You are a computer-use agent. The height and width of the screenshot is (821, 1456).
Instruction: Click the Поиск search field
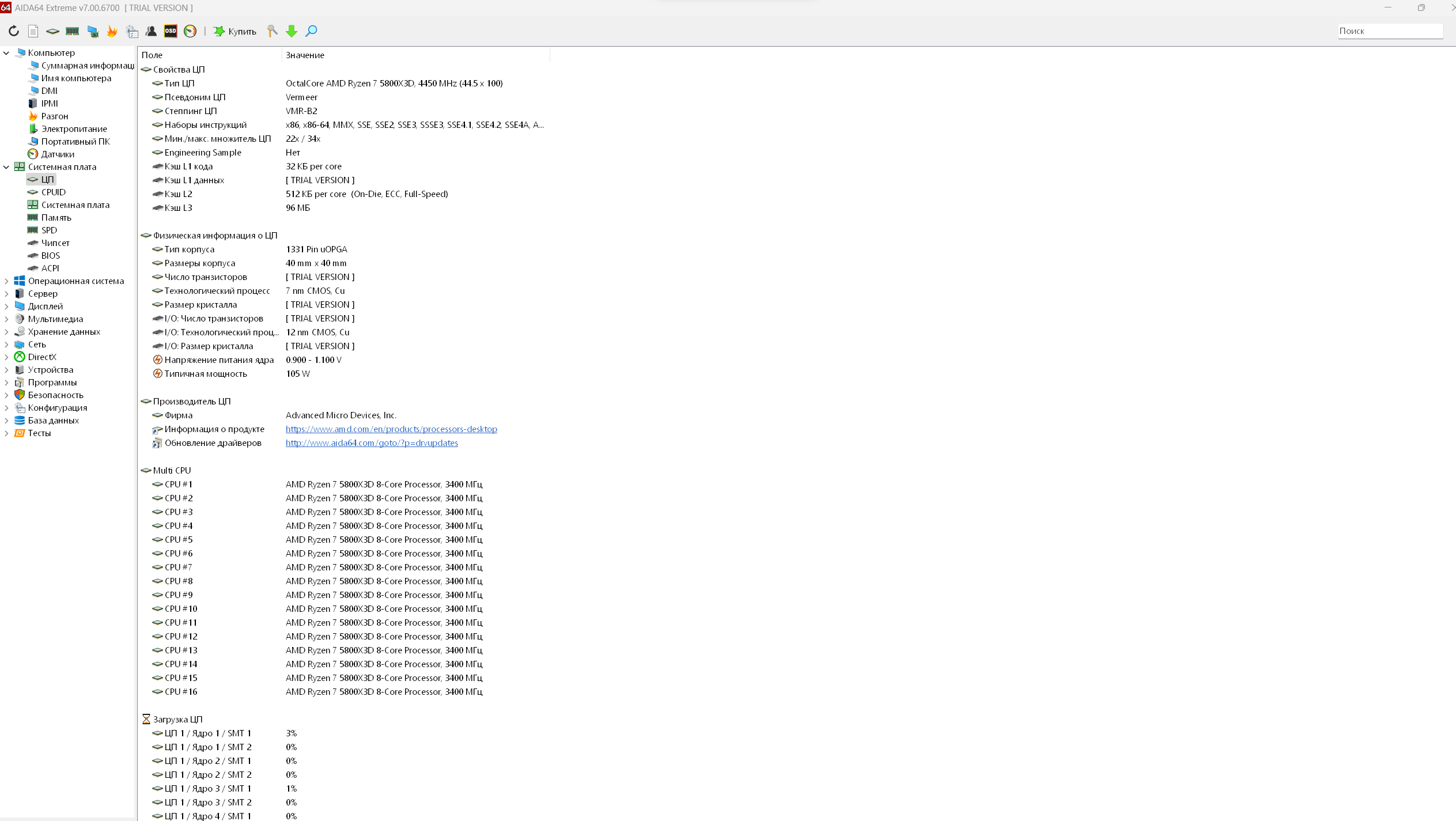pyautogui.click(x=1390, y=31)
